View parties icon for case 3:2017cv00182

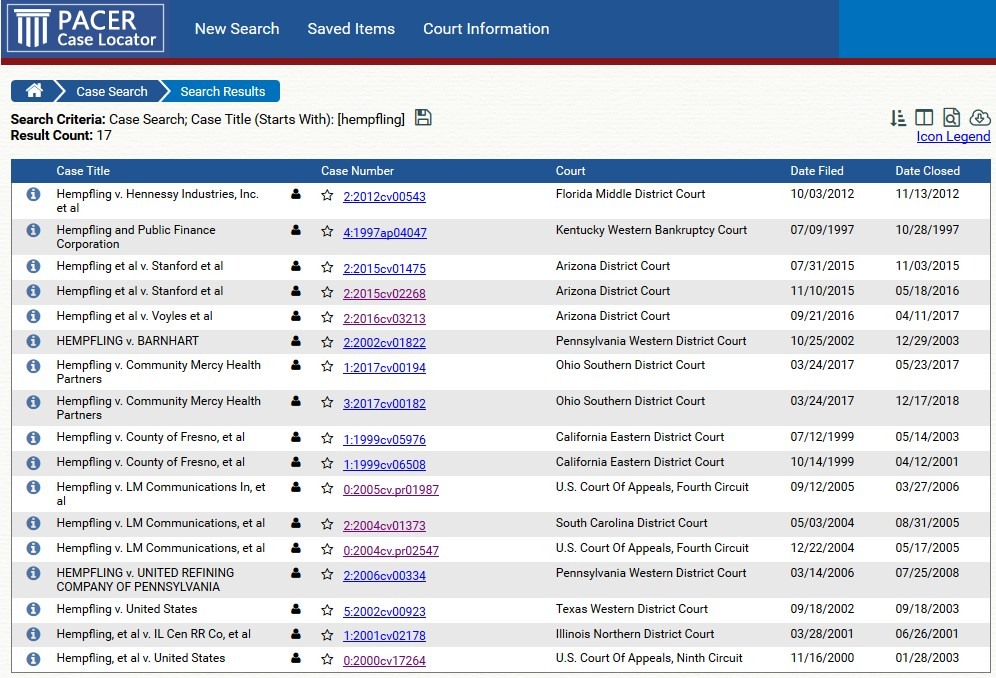(x=296, y=402)
